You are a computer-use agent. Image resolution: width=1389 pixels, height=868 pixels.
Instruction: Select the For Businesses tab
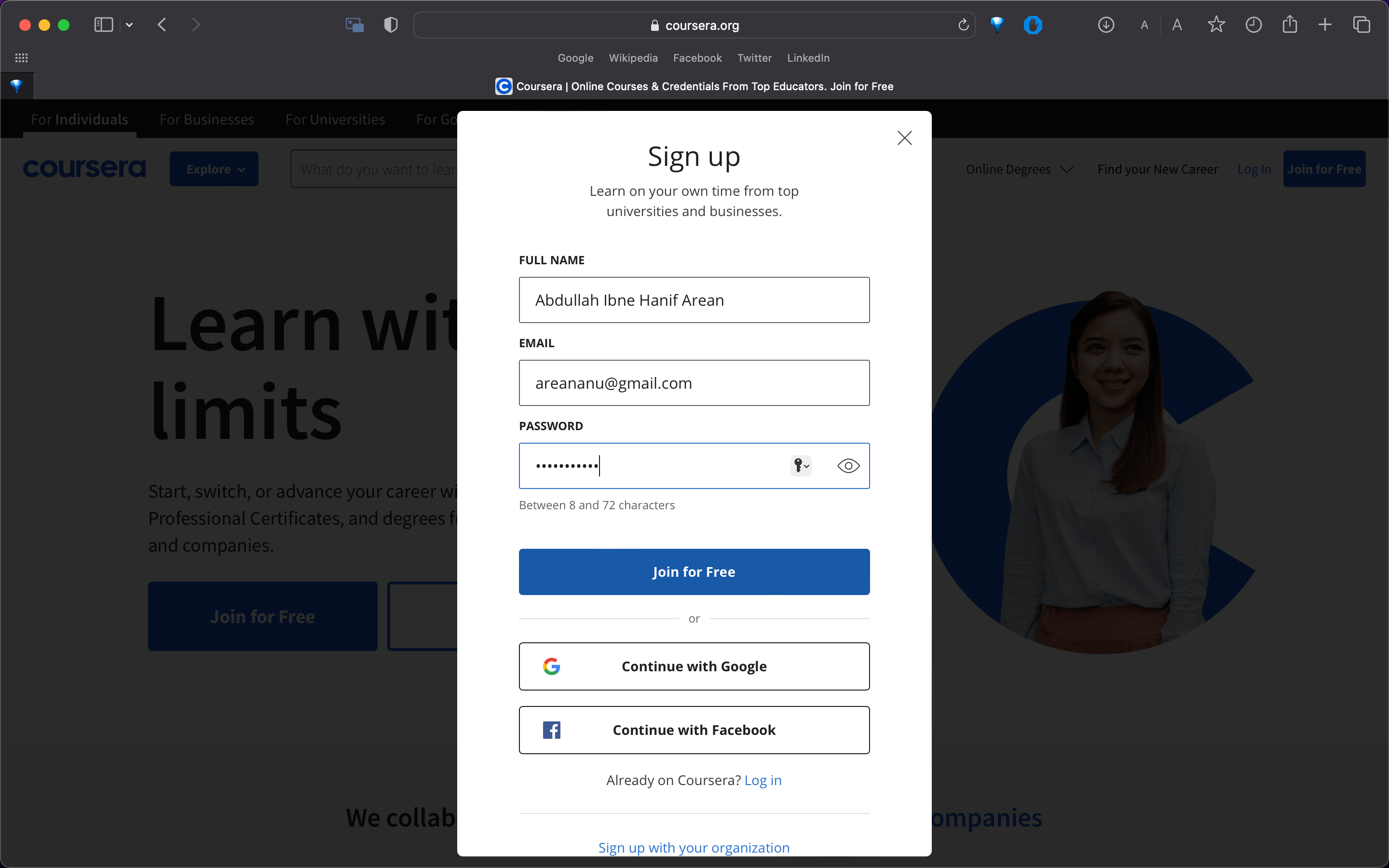click(x=207, y=119)
